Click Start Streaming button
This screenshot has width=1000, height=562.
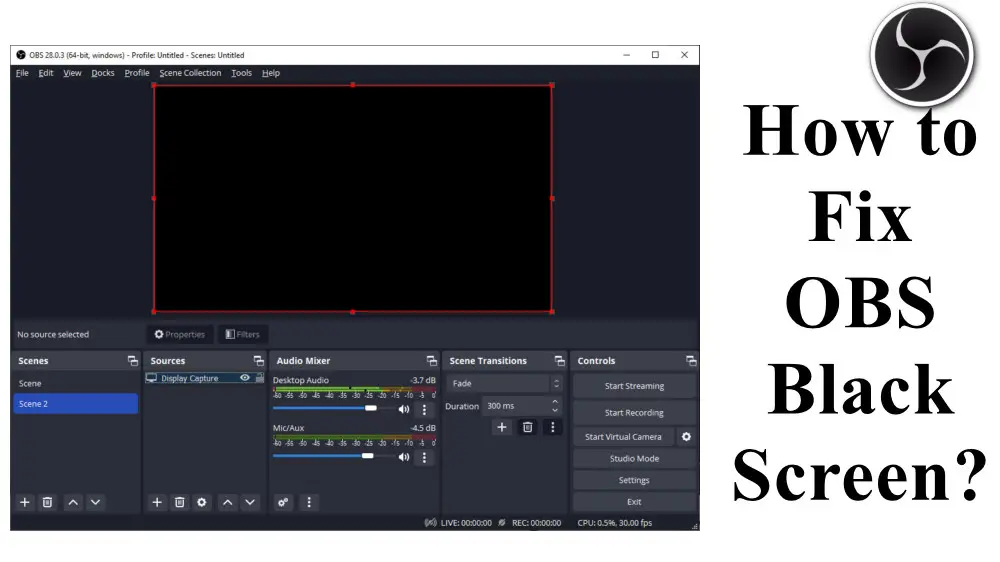coord(635,386)
